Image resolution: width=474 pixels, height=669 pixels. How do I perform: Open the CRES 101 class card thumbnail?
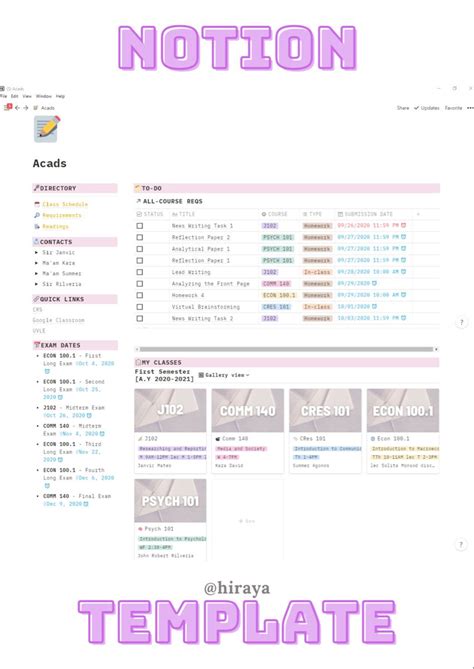[x=325, y=410]
